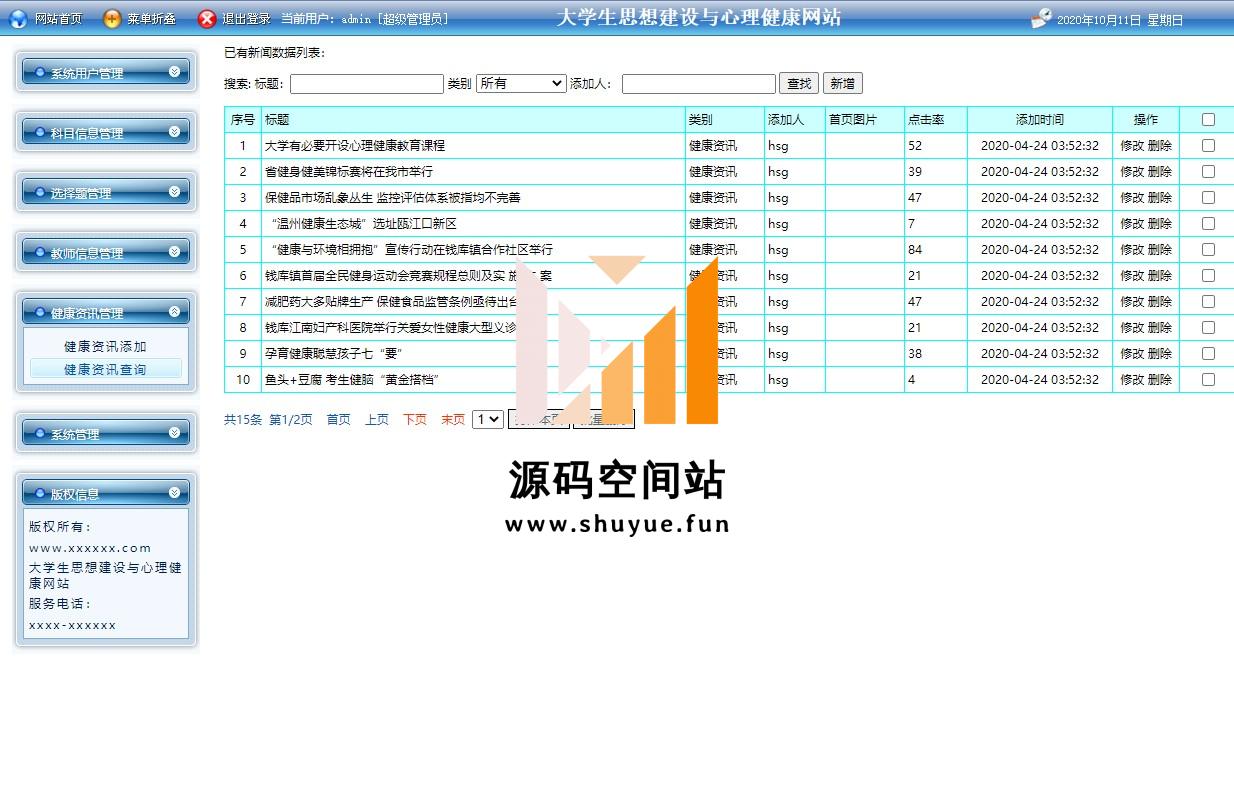Open the 类别 category dropdown
This screenshot has height=795, width=1234.
(521, 84)
